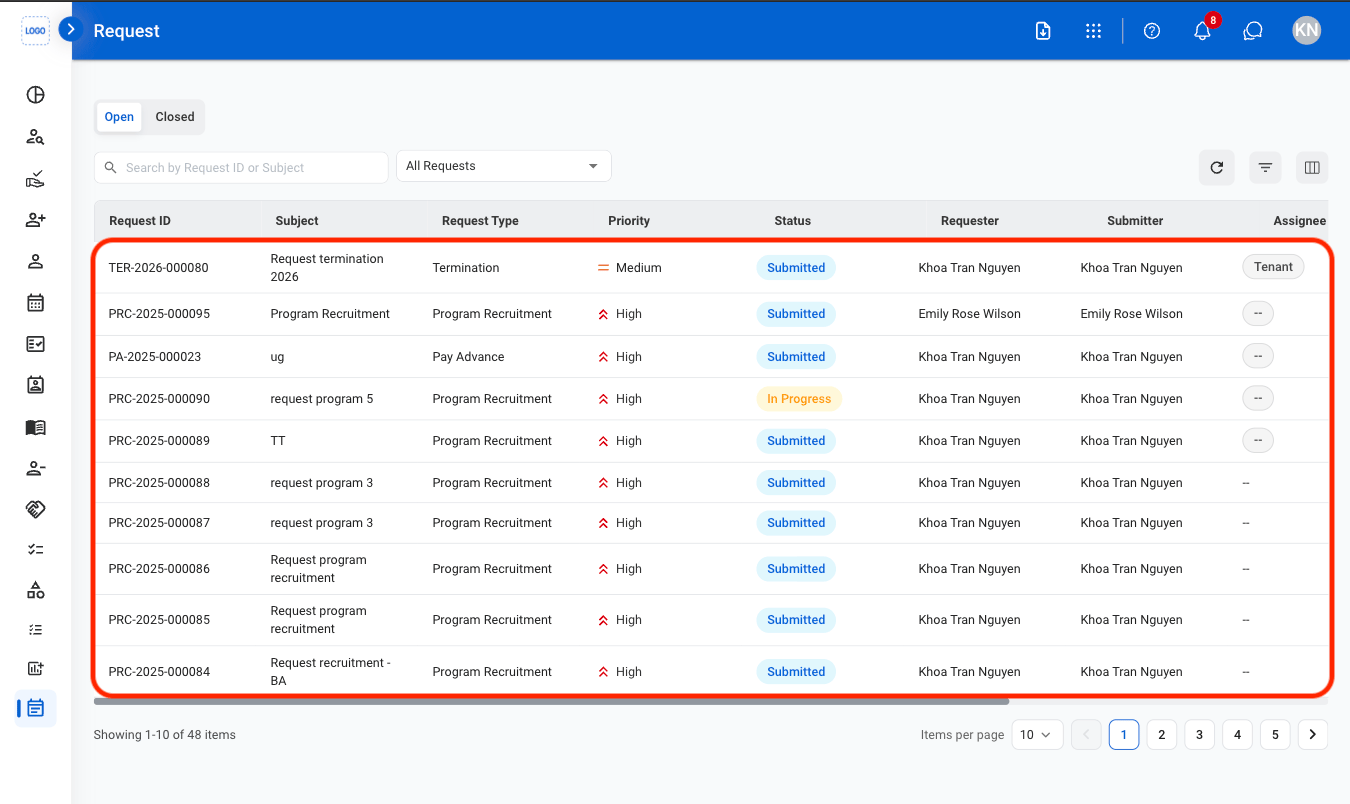Click the subject "request program 5"
Viewport: 1350px width, 804px height.
click(322, 399)
